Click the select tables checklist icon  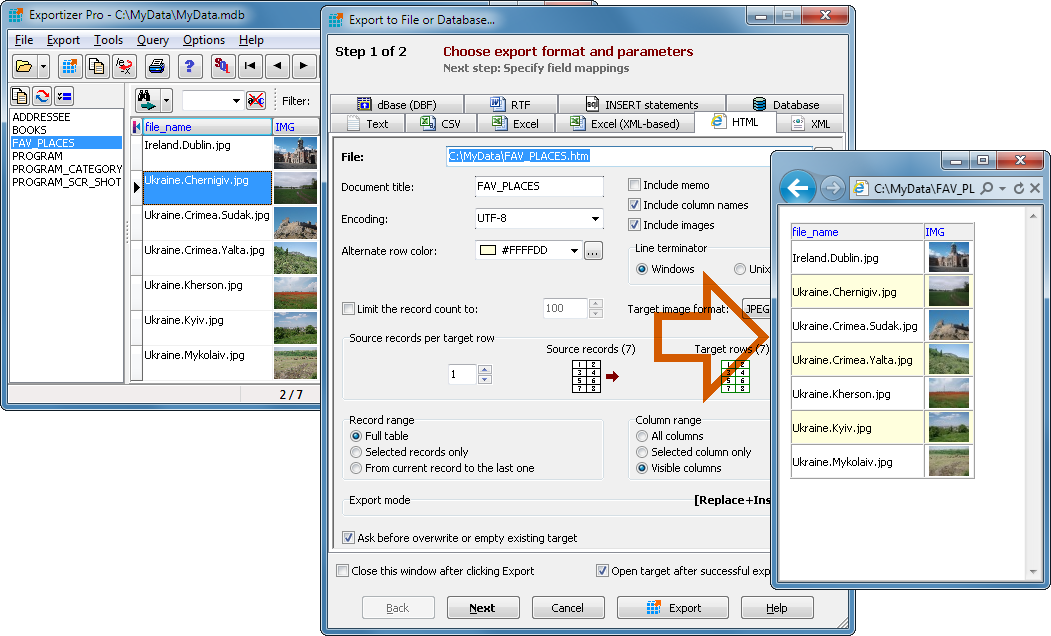[64, 97]
